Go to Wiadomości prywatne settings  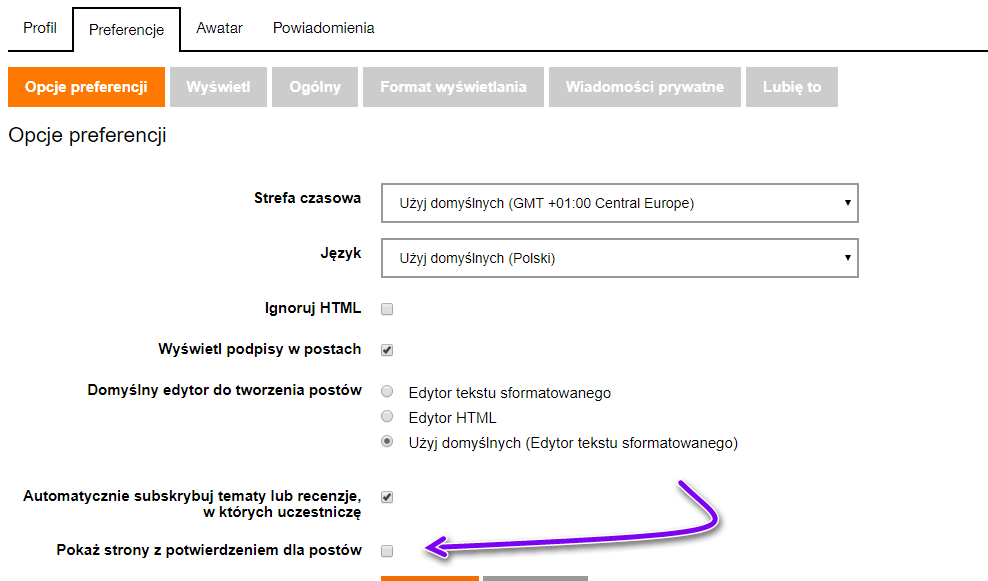(x=644, y=87)
